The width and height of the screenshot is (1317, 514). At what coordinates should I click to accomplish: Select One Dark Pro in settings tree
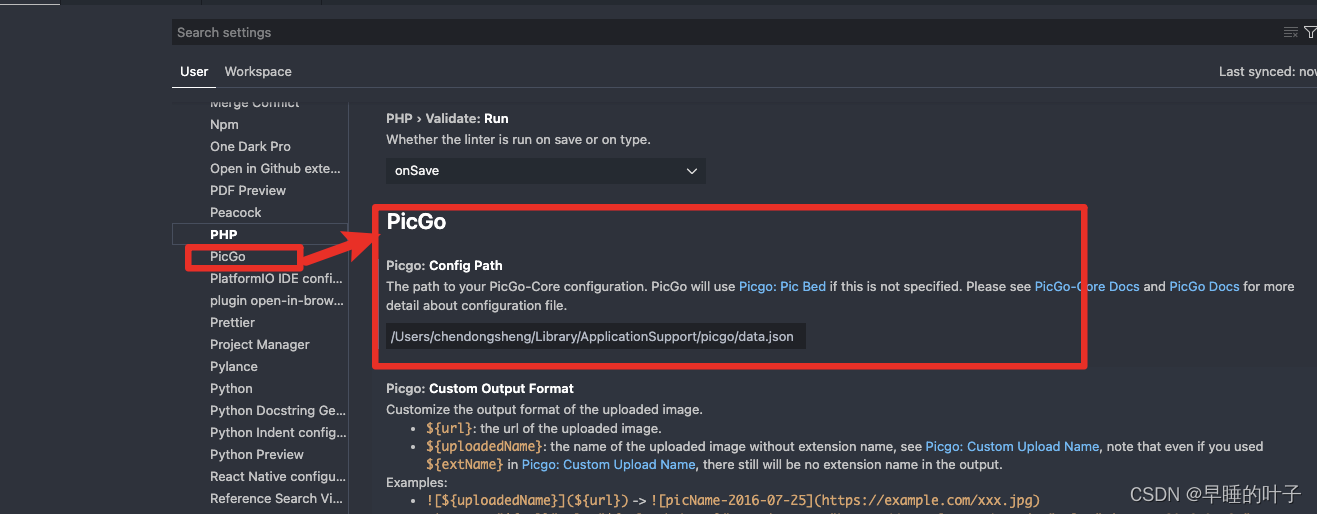250,147
